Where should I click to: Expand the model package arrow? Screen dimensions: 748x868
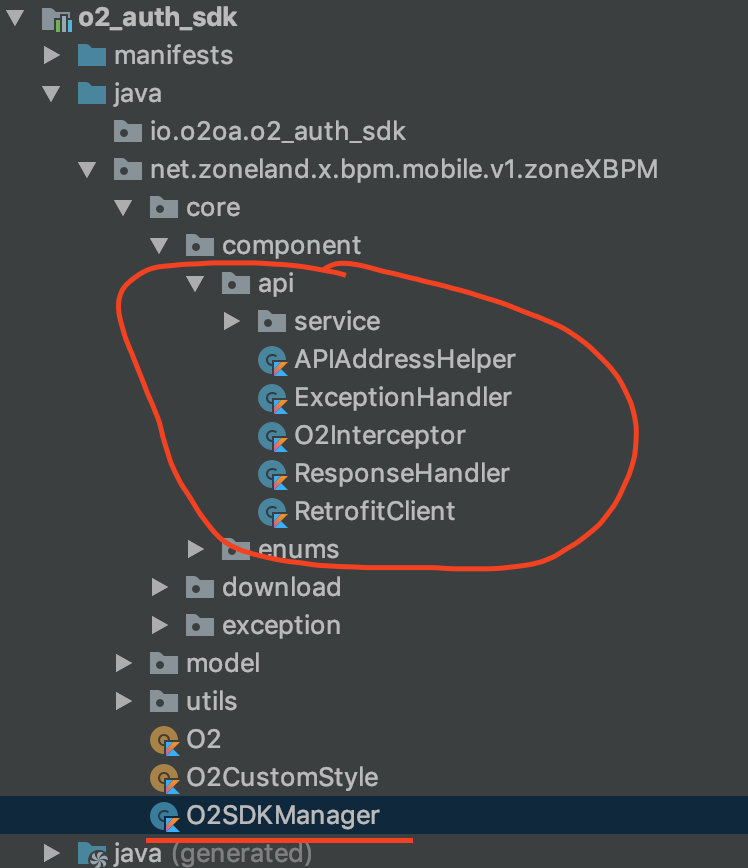pyautogui.click(x=123, y=664)
